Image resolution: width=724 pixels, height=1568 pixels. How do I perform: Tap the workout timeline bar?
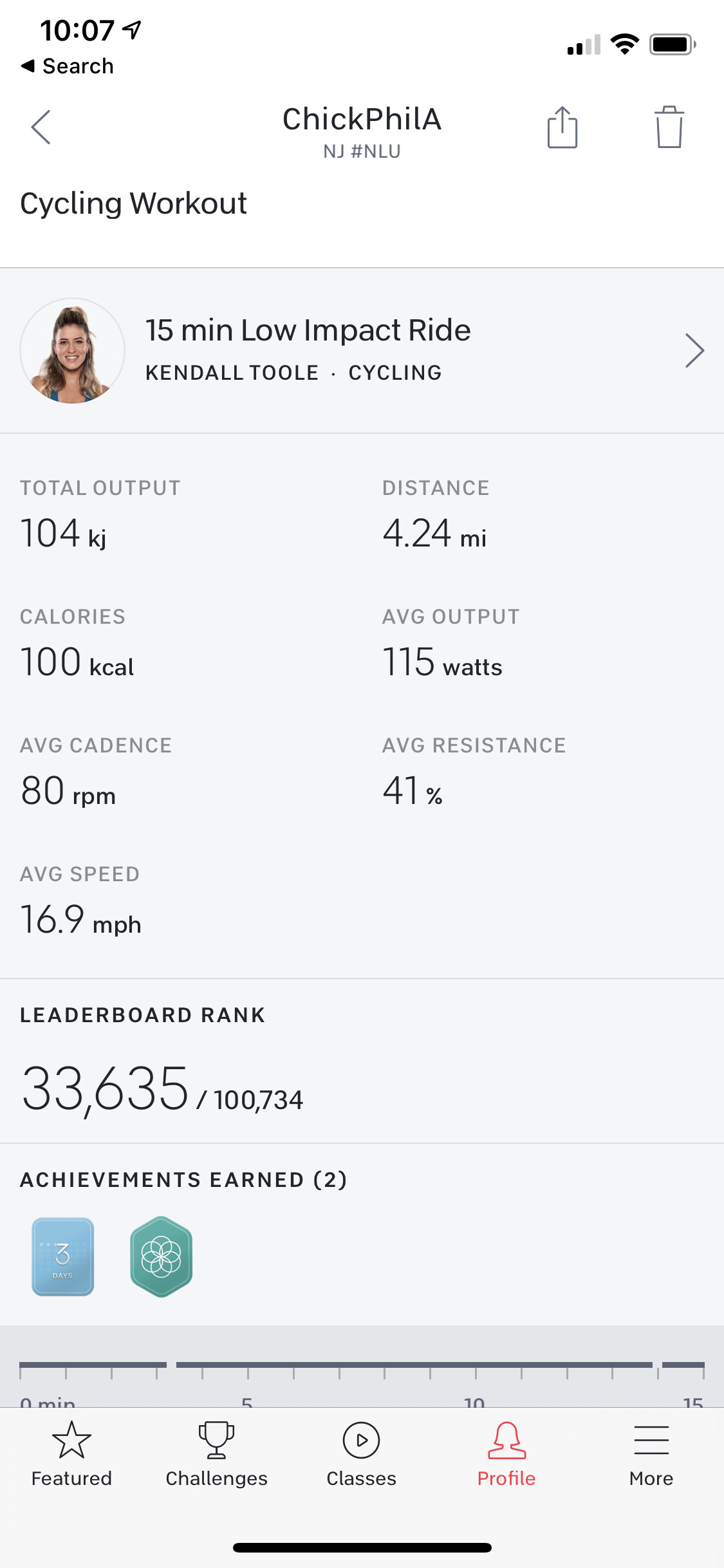tap(362, 1365)
